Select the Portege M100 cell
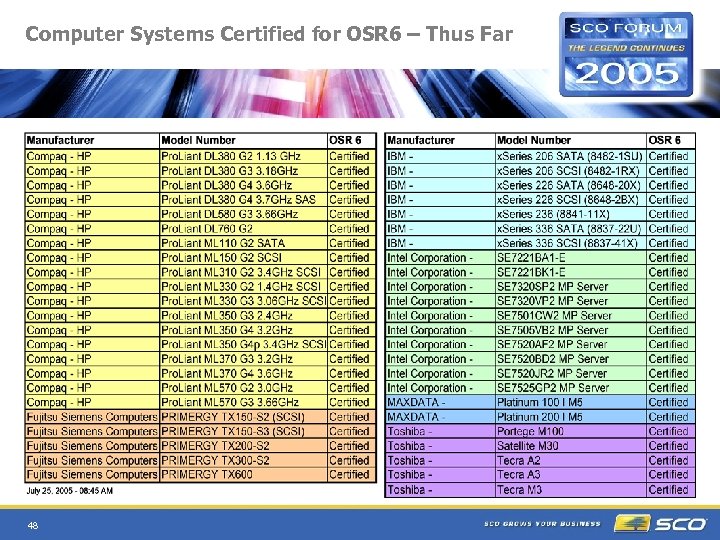Image resolution: width=720 pixels, height=540 pixels. point(571,431)
